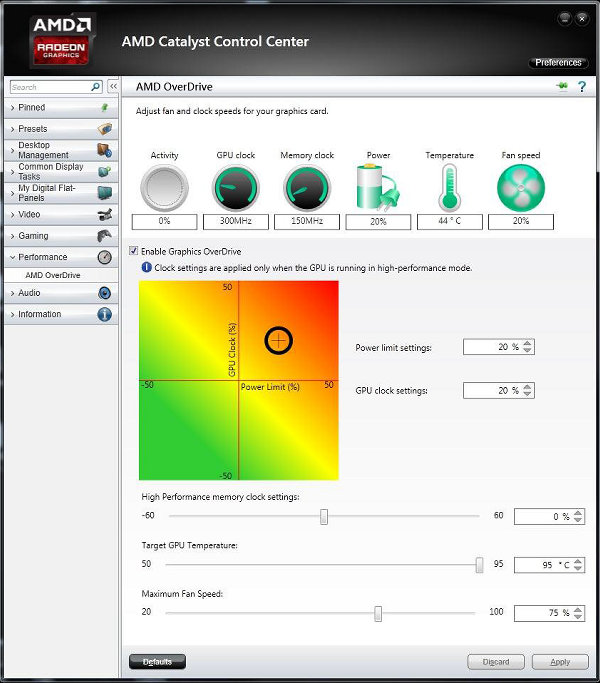The width and height of the screenshot is (600, 683).
Task: Open the Preferences menu
Action: (x=558, y=63)
